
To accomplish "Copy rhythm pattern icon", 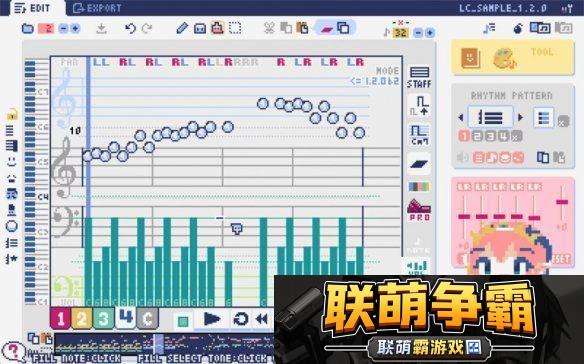I will tap(543, 158).
